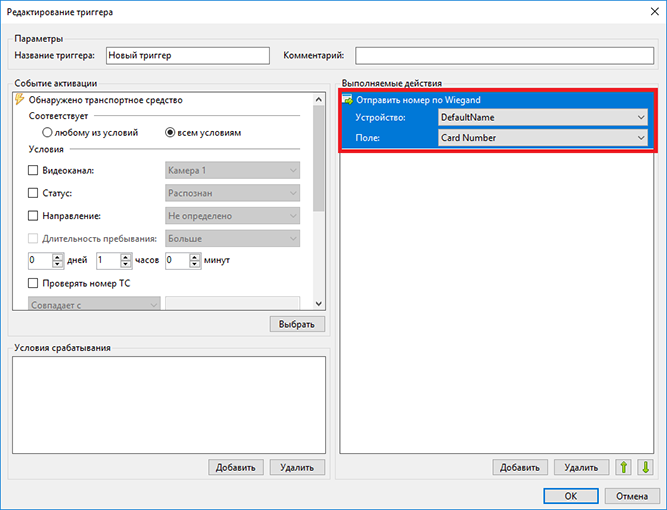Click the Выбрать button
Viewport: 667px width, 510px height.
tap(297, 324)
